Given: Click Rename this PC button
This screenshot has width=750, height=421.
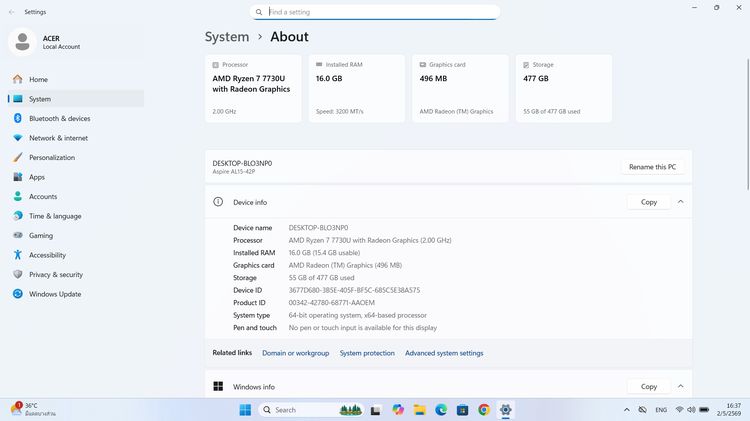Looking at the screenshot, I should tap(652, 167).
